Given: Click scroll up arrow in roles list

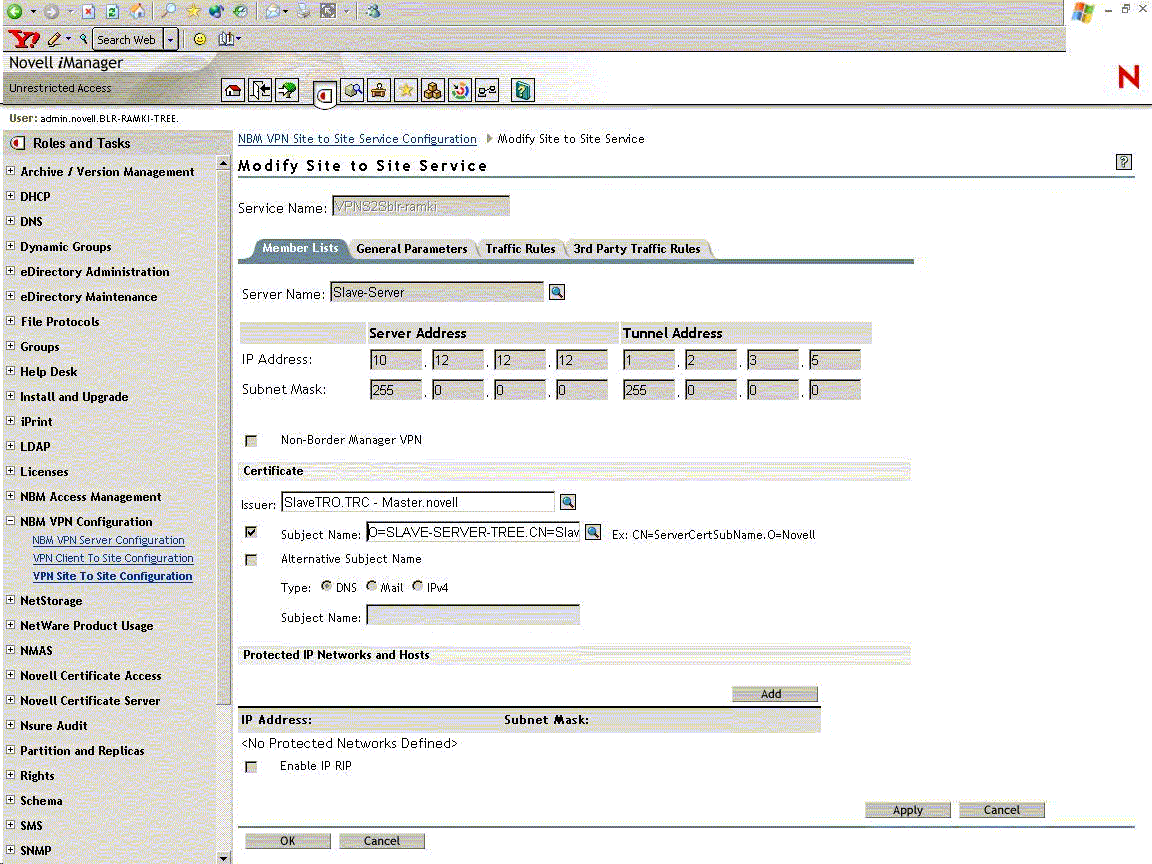Looking at the screenshot, I should point(224,163).
